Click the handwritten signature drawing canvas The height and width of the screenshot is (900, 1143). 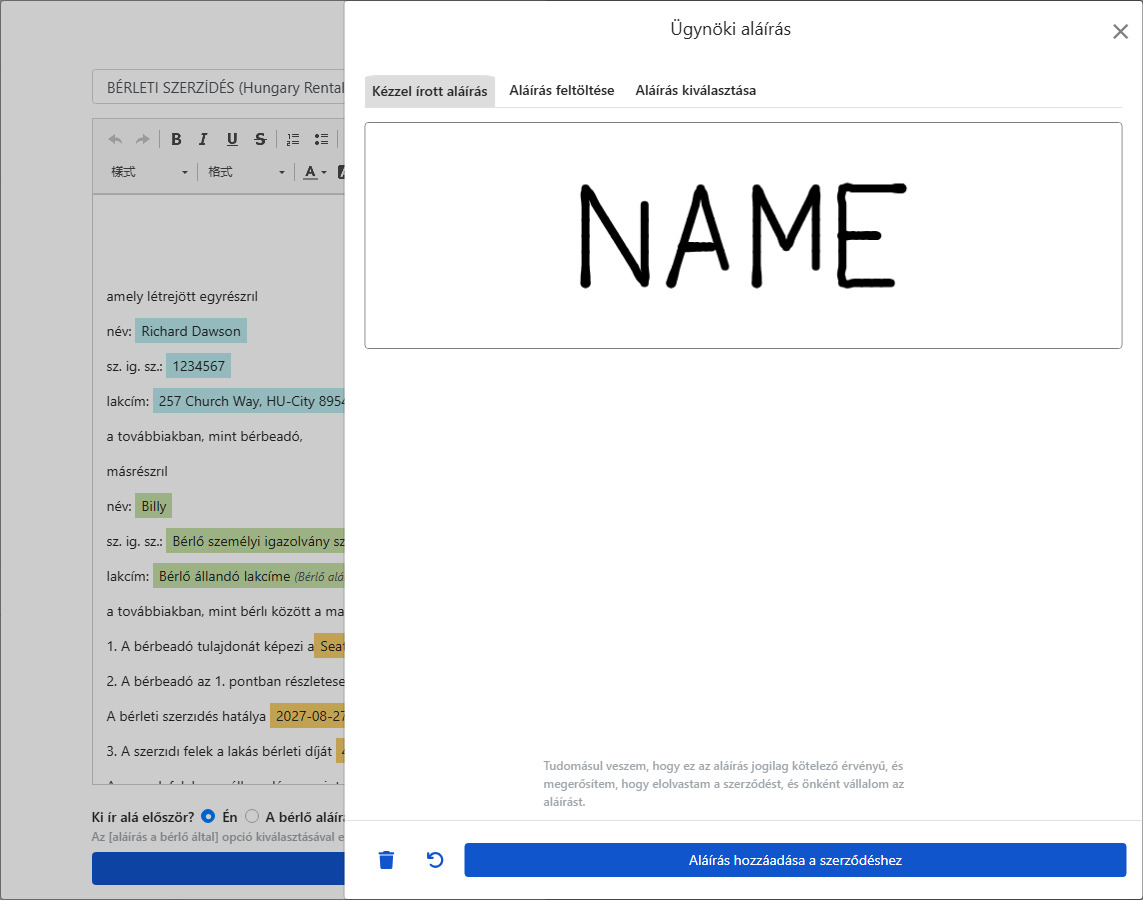click(743, 235)
